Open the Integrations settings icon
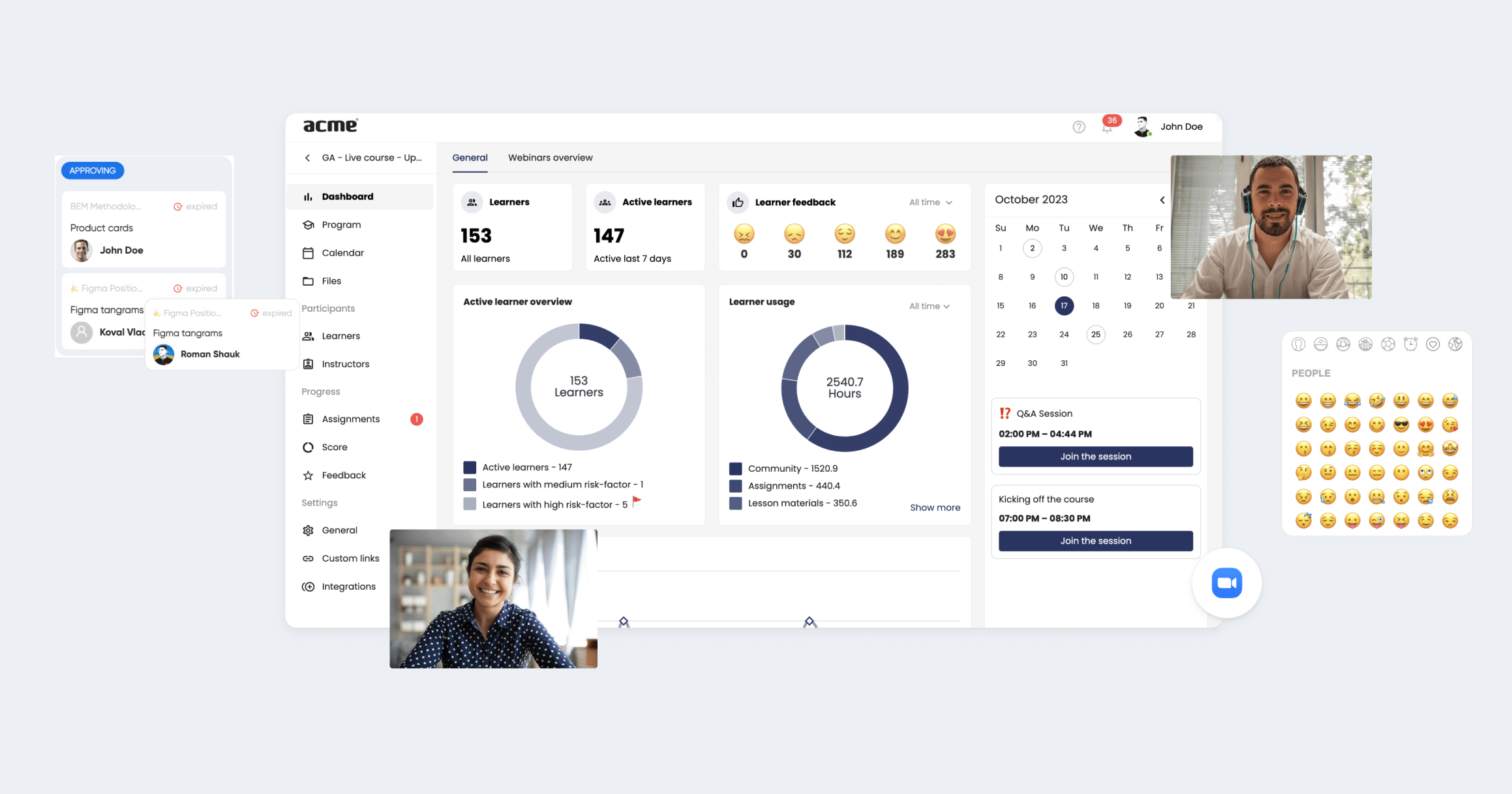 point(309,586)
